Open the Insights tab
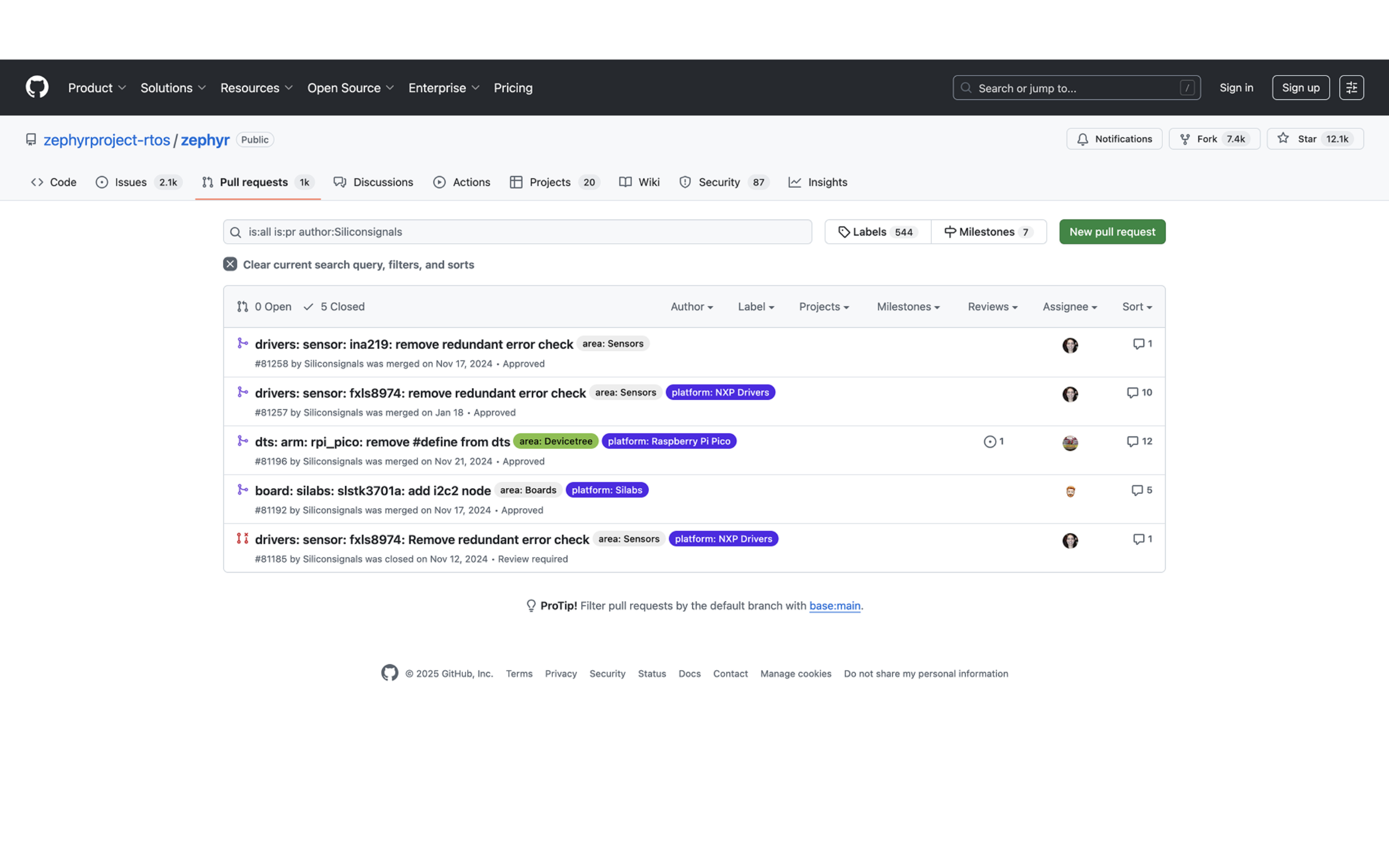 pyautogui.click(x=818, y=182)
